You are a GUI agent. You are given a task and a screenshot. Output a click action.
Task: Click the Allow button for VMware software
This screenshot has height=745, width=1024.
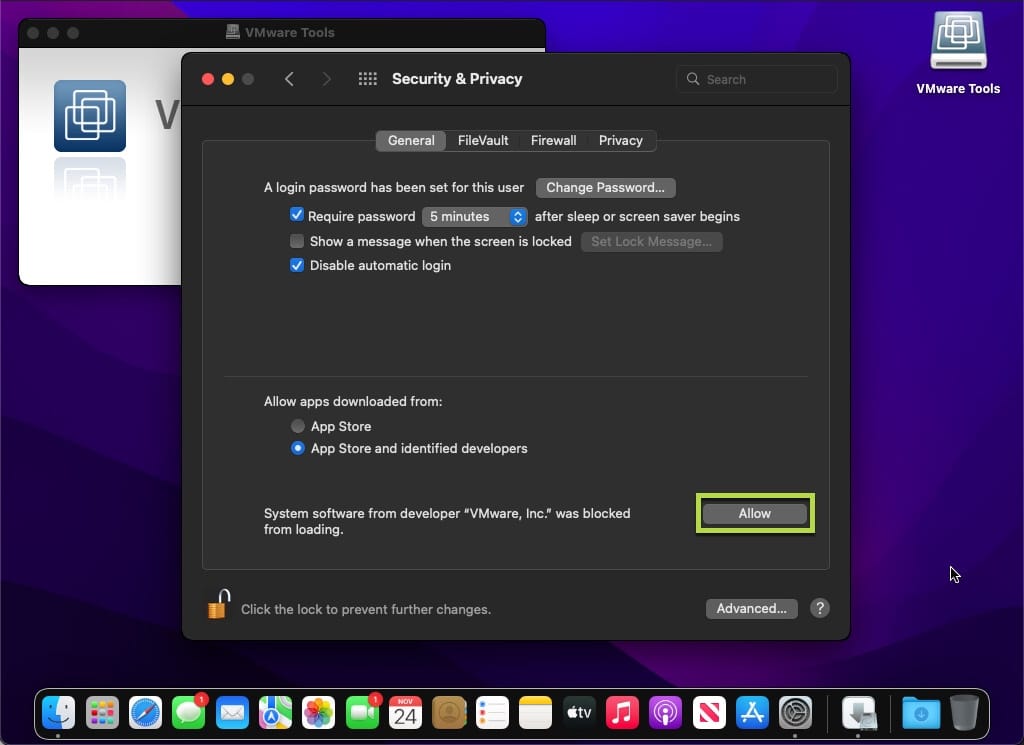(755, 513)
